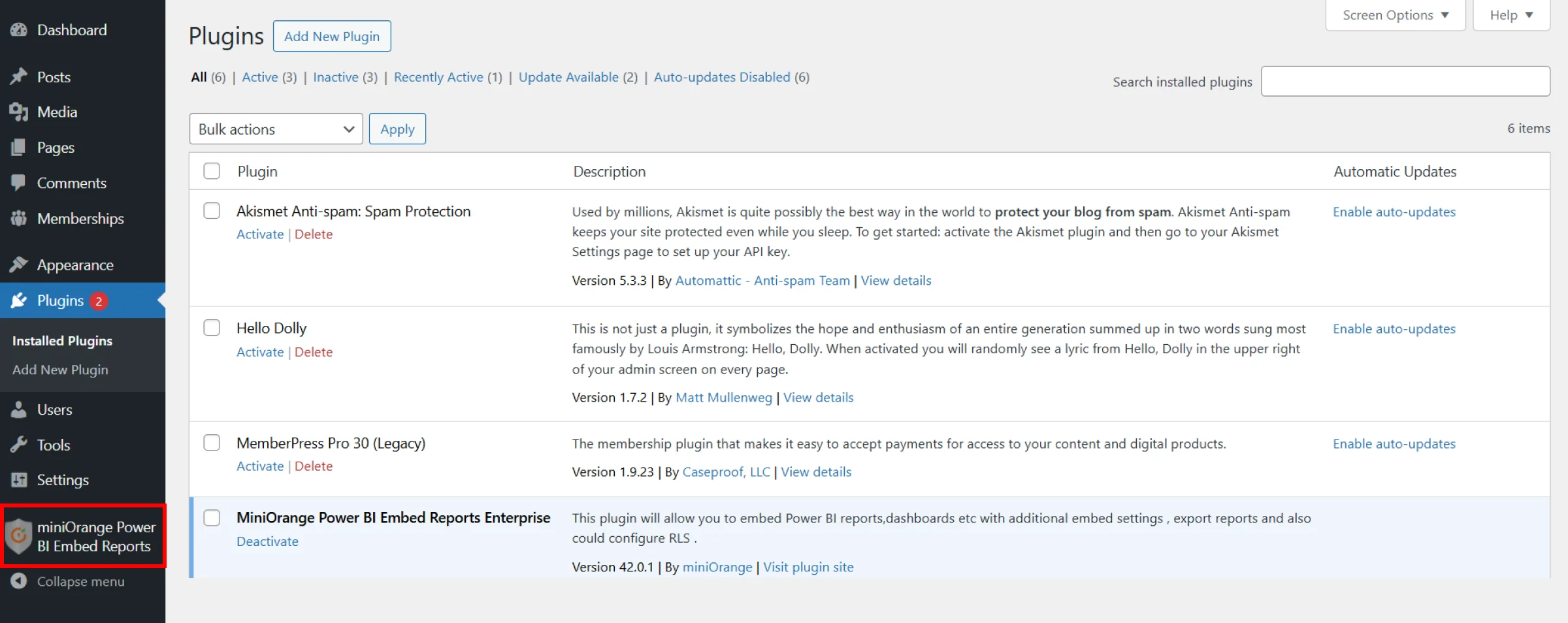Image resolution: width=1568 pixels, height=623 pixels.
Task: Open Automattic - Anti-spam Team author link
Action: pos(762,280)
